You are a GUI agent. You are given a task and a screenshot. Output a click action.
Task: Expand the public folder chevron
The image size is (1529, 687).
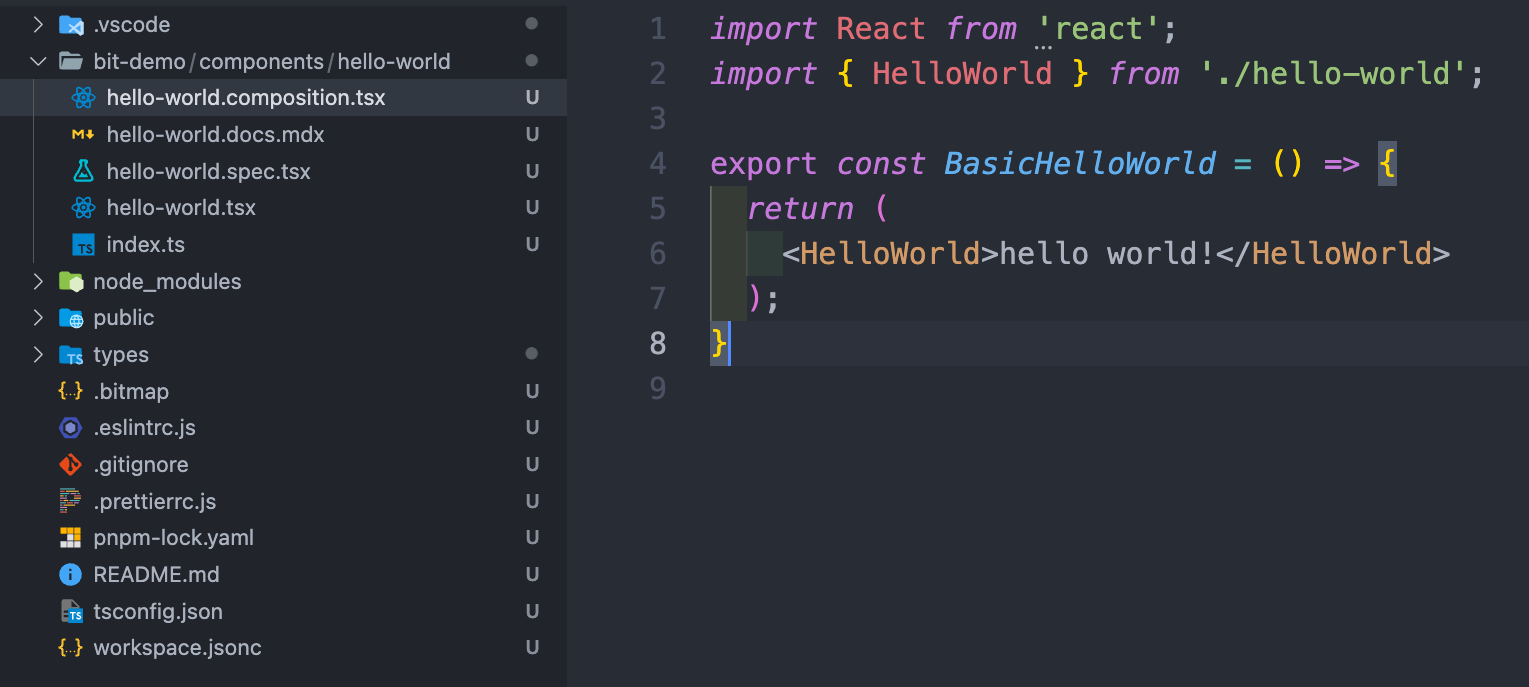tap(38, 318)
